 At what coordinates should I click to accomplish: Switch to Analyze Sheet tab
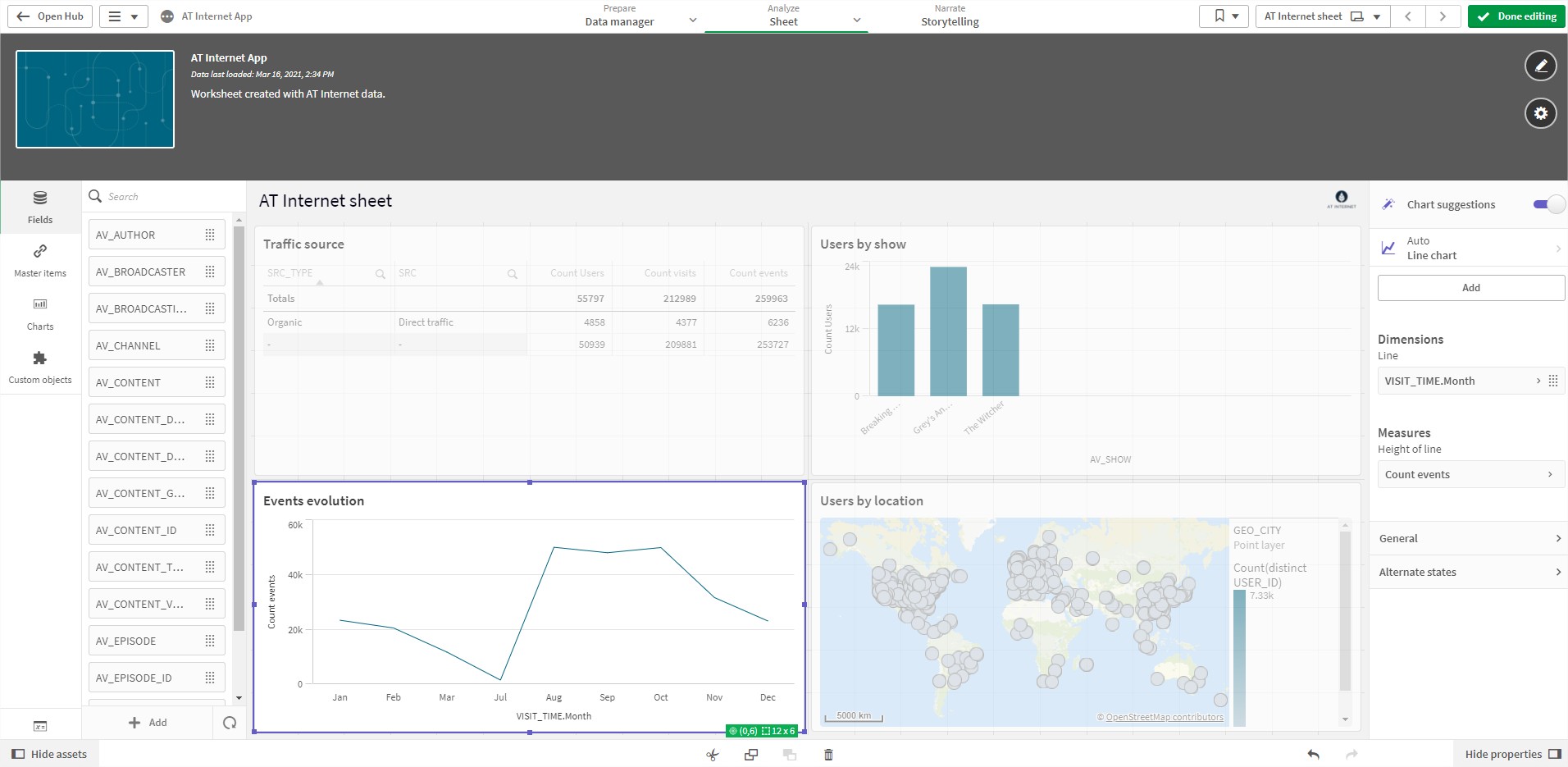(783, 16)
